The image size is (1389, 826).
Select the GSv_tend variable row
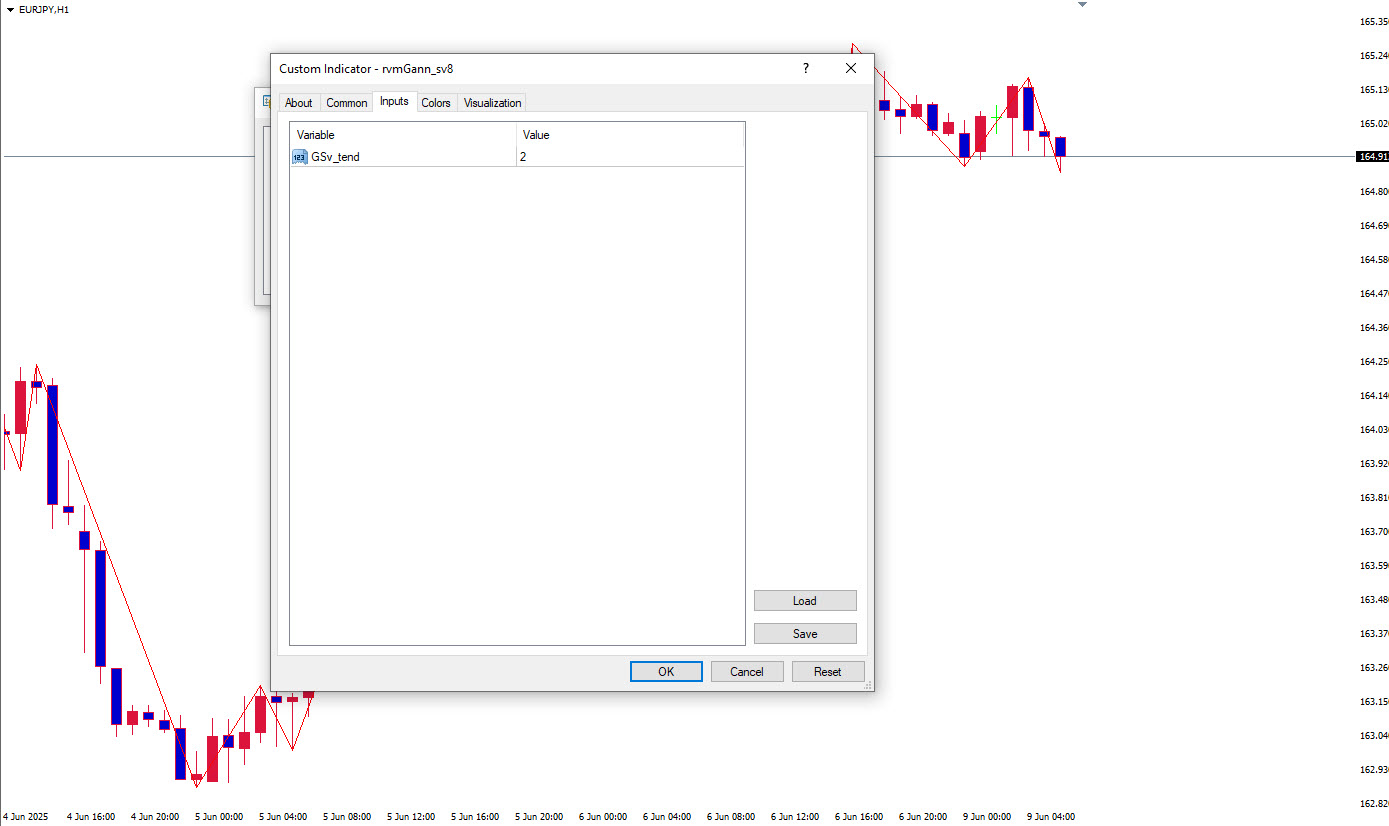point(517,157)
